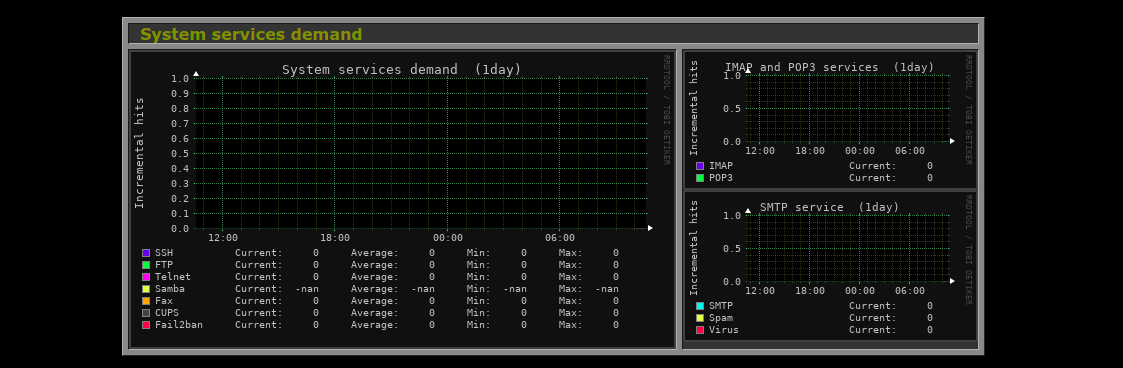Click the SSH legend label
1123x368 pixels.
point(164,253)
